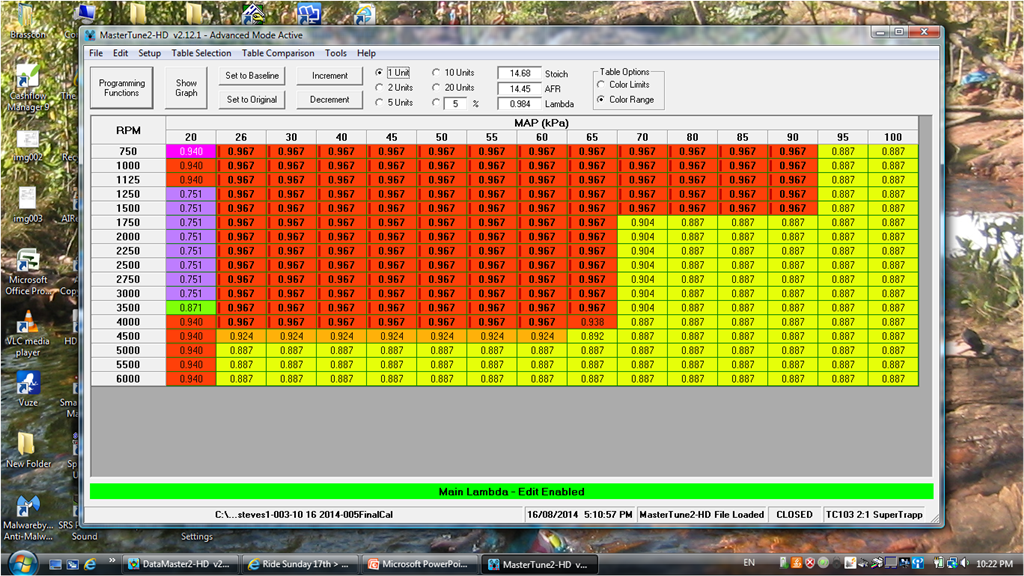Open the Edit menu
This screenshot has width=1024, height=576.
tap(120, 53)
